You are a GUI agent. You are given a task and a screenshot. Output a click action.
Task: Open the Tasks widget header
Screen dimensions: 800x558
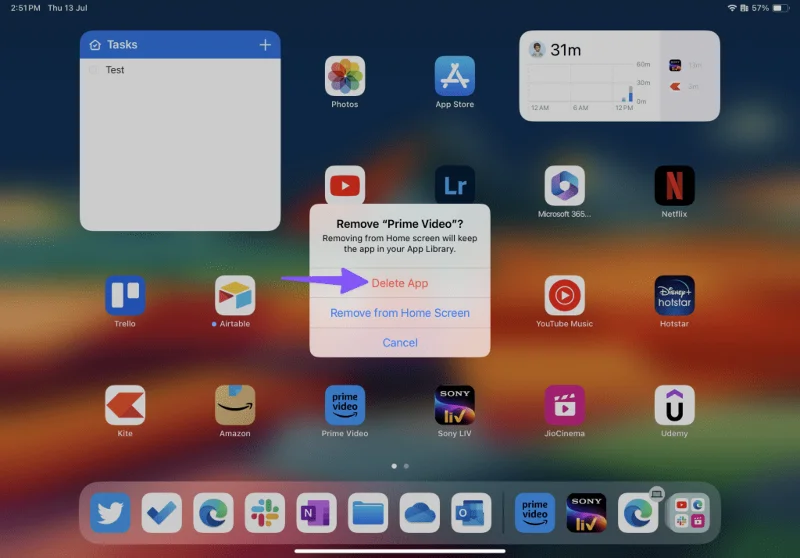[180, 44]
